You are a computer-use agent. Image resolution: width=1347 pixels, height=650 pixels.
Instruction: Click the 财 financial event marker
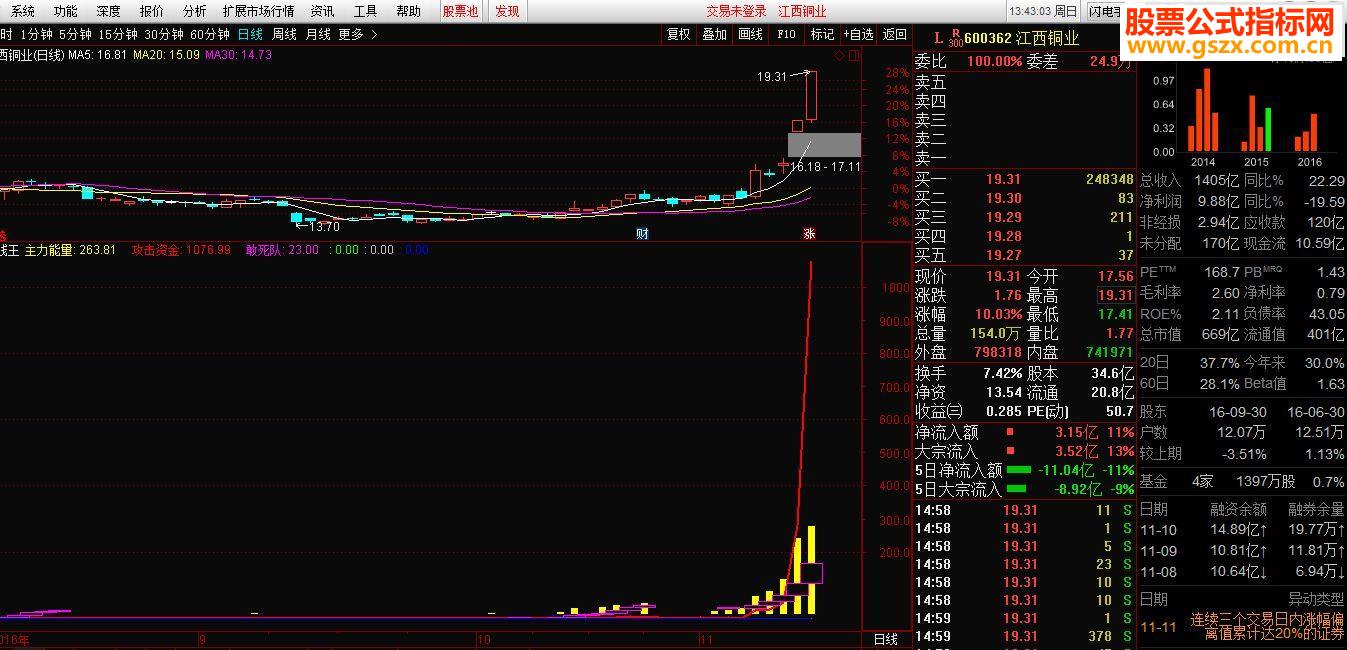click(x=643, y=234)
